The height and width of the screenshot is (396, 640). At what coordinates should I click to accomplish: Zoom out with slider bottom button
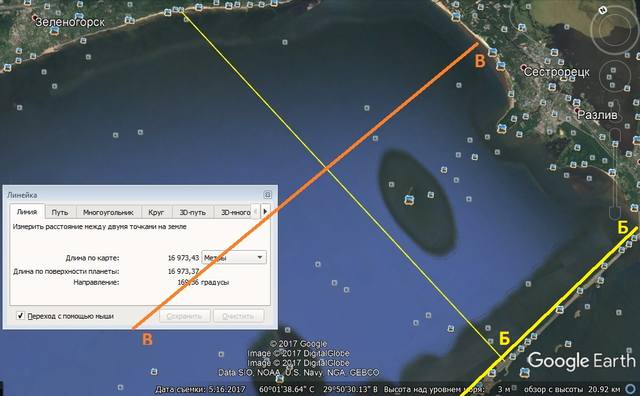[x=615, y=213]
